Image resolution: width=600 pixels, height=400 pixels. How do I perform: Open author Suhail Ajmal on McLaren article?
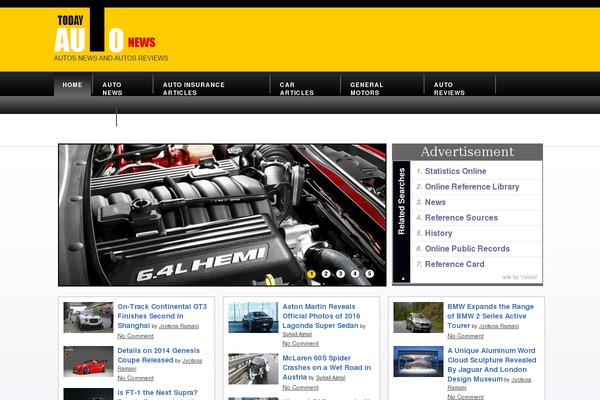331,378
